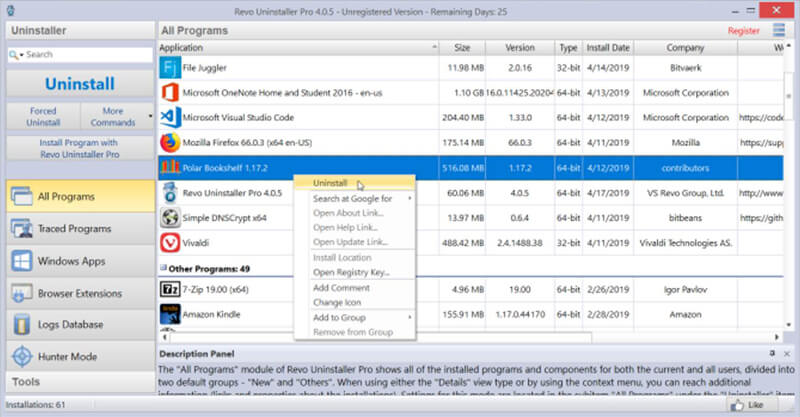Click the Vivaldi browser icon
800x417 pixels.
coord(170,243)
